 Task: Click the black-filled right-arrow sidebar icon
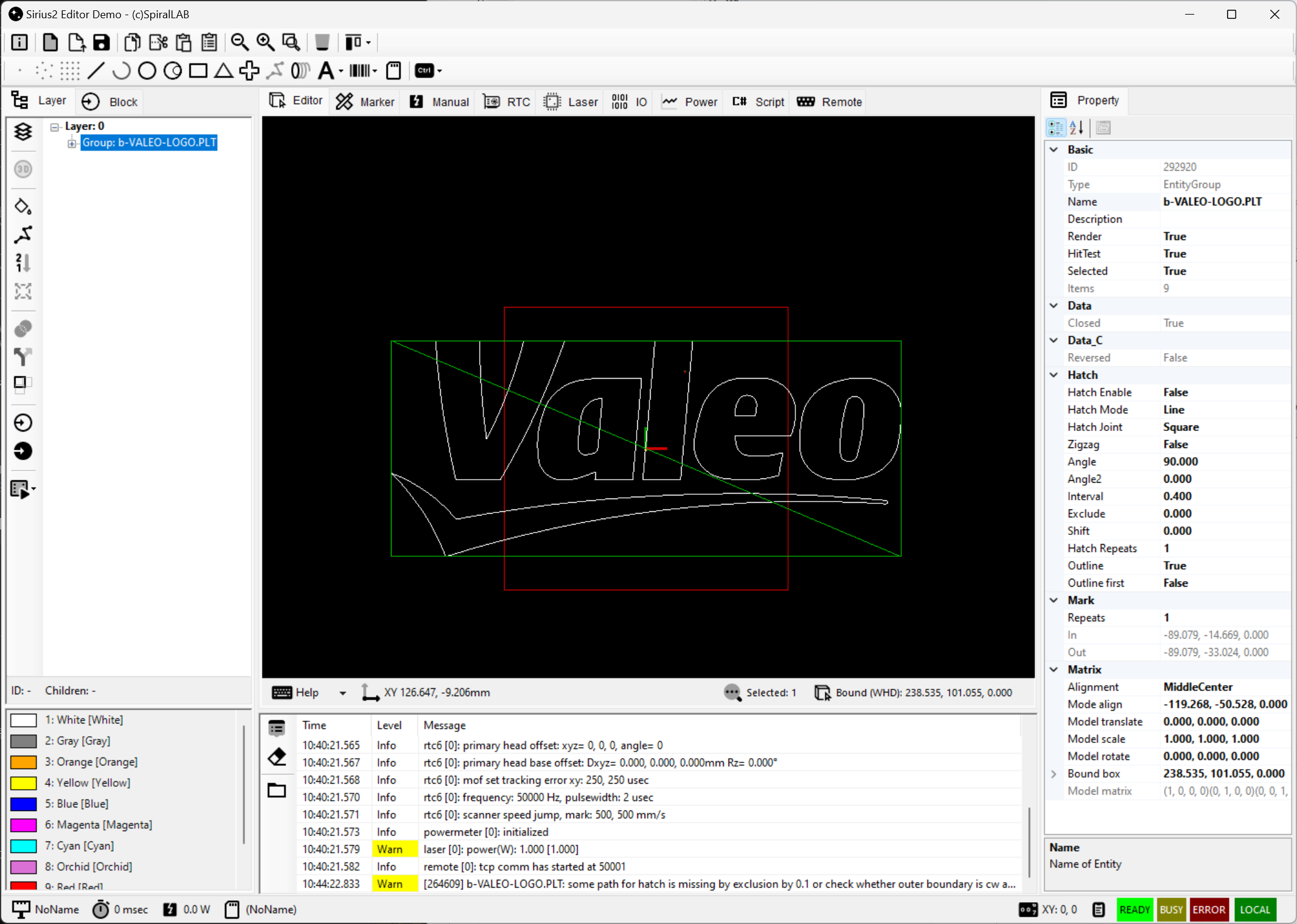(x=23, y=451)
